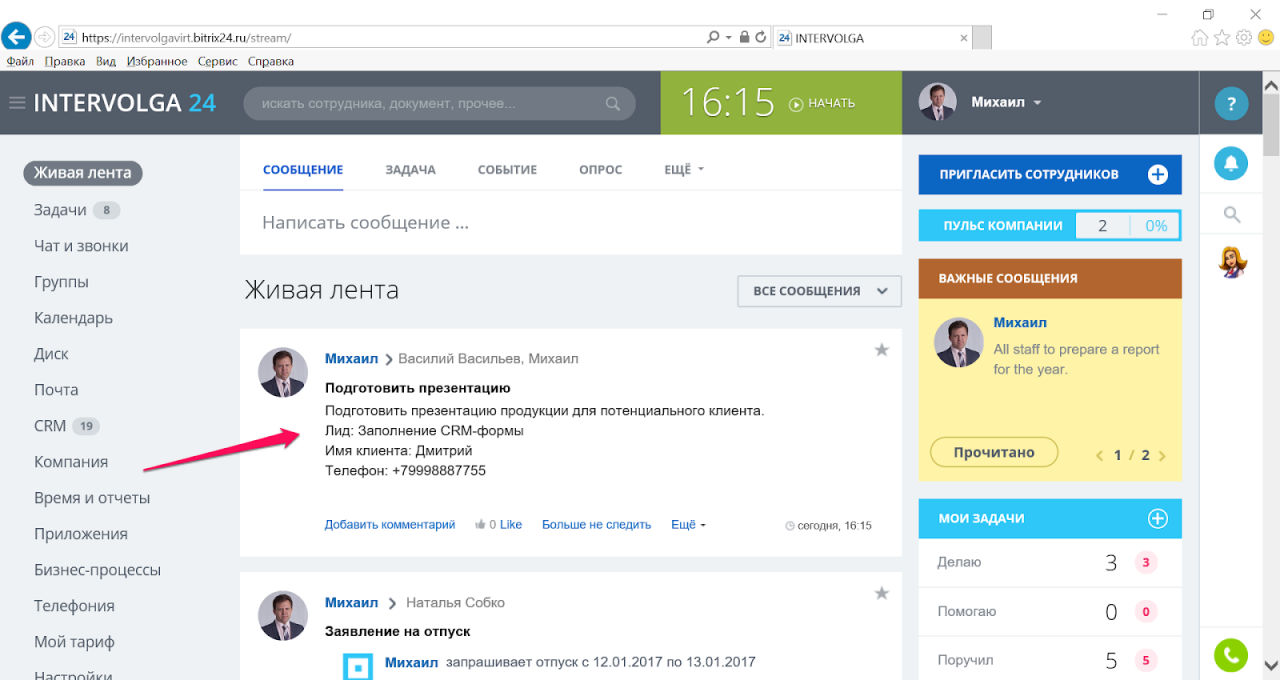Open Поручил tasks counter row
This screenshot has width=1280, height=680.
pos(1050,660)
